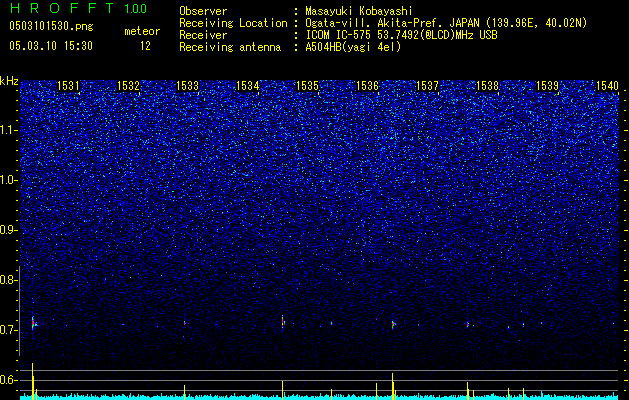The width and height of the screenshot is (629, 400).
Task: Click the 'meteor' label
Action: pos(142,31)
